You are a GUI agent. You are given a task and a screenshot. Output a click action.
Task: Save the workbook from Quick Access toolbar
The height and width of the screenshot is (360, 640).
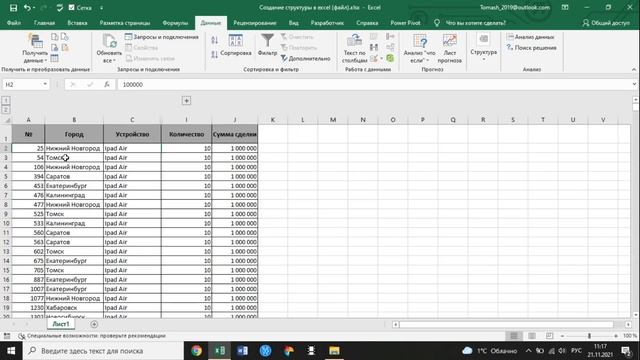13,8
